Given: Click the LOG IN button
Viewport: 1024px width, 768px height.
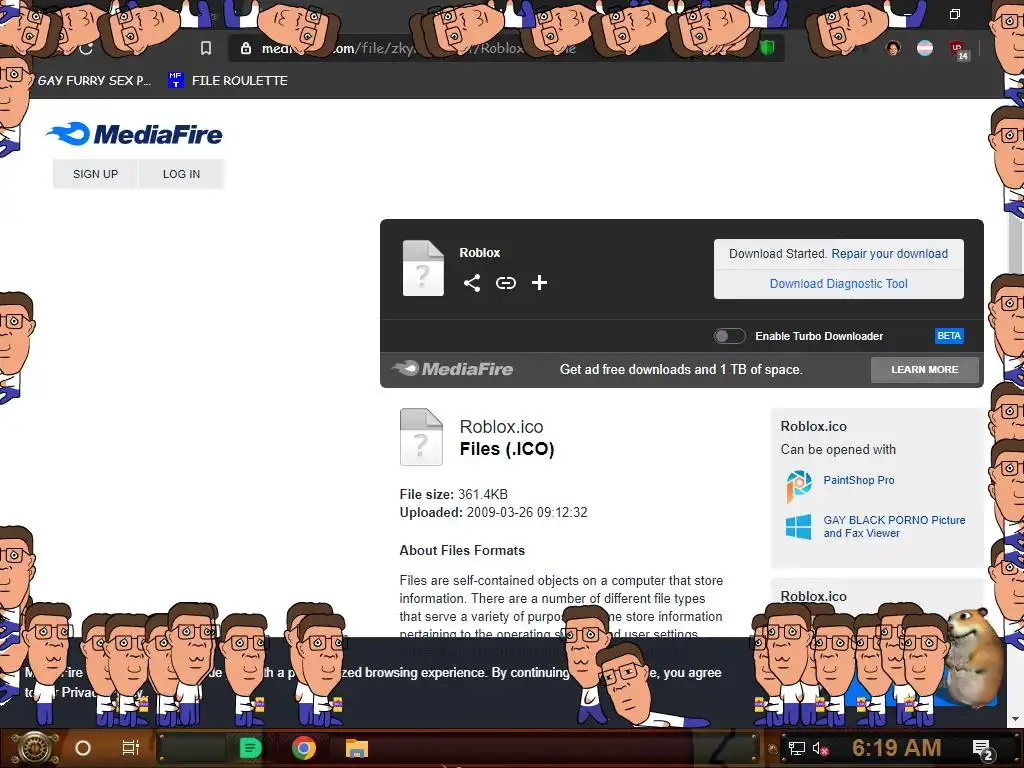Looking at the screenshot, I should [182, 174].
